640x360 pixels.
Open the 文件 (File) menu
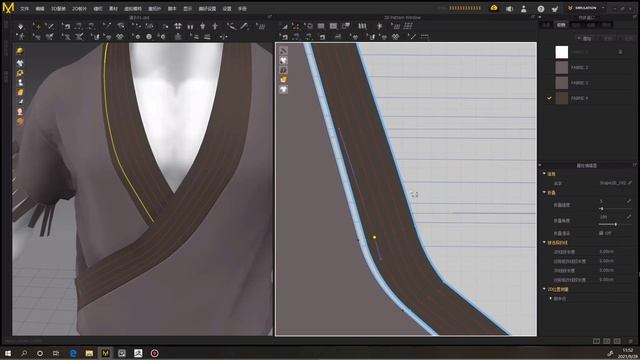[x=24, y=9]
